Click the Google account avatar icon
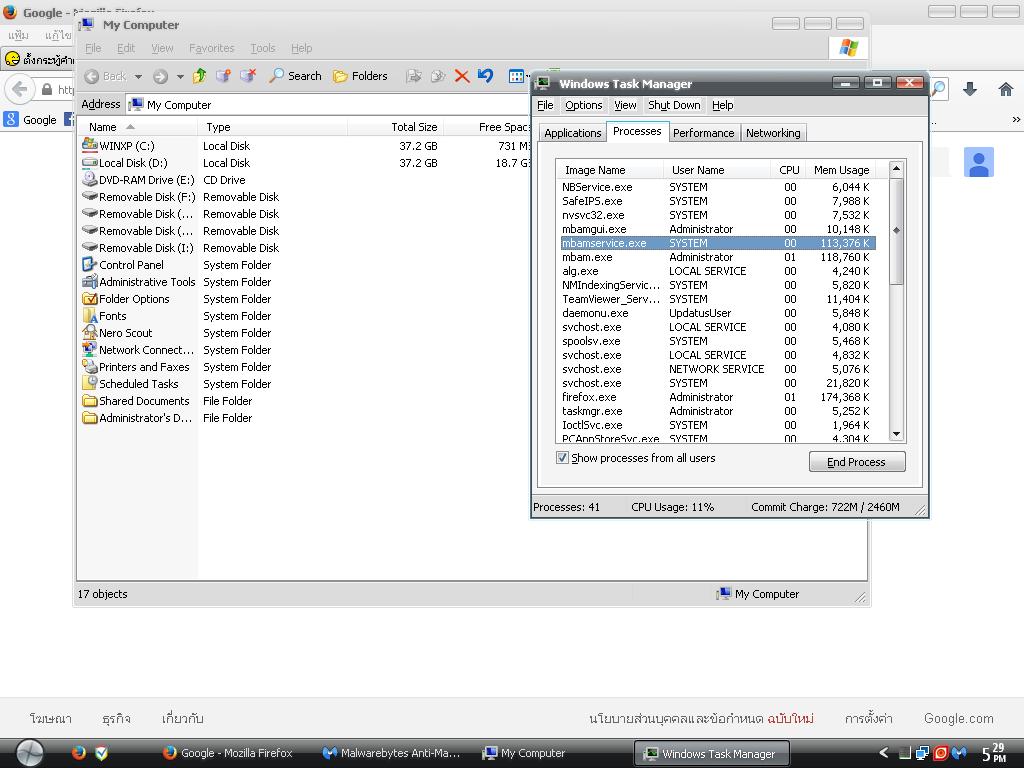The height and width of the screenshot is (768, 1024). click(x=979, y=162)
